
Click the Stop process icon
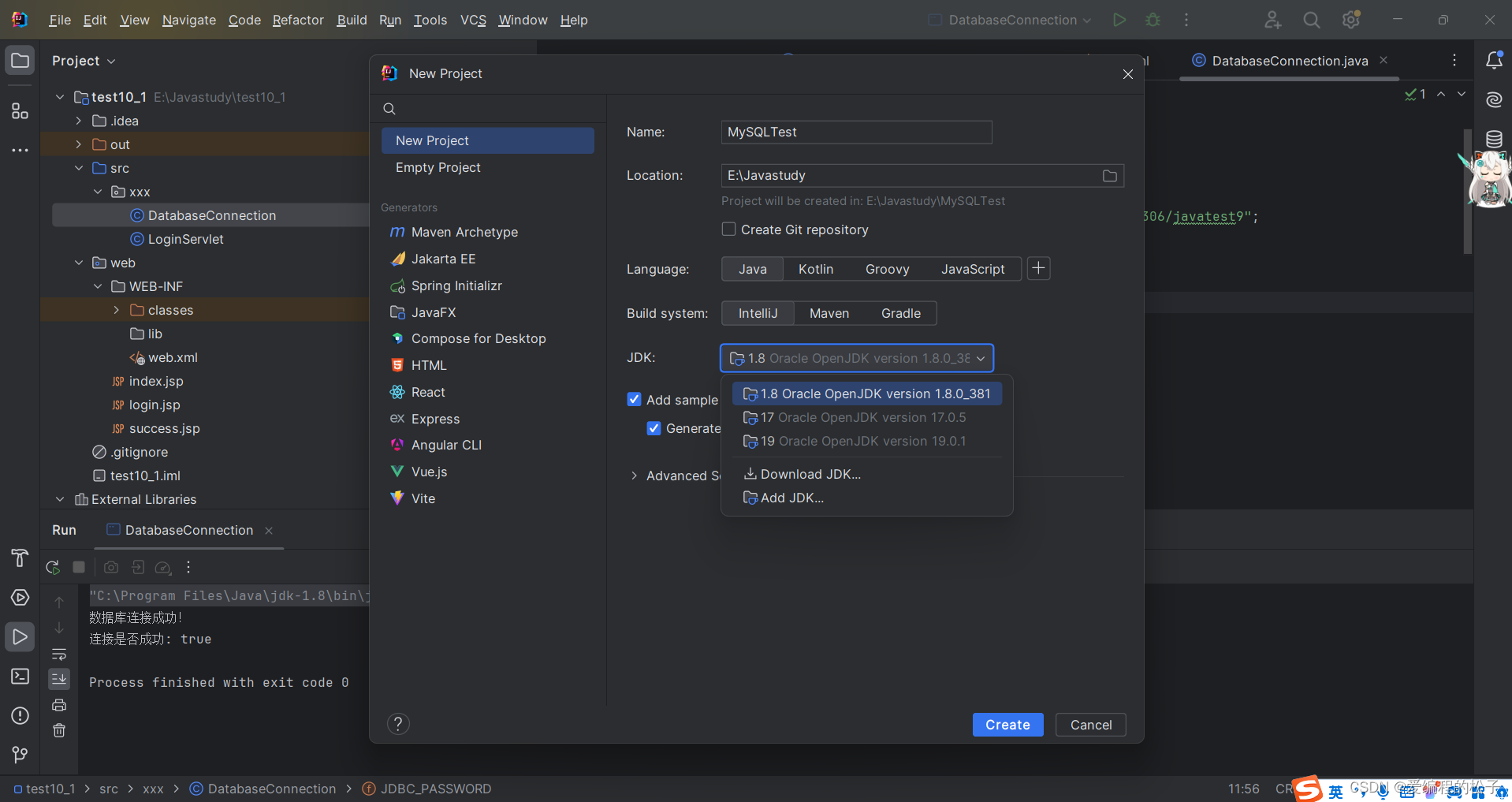[79, 567]
